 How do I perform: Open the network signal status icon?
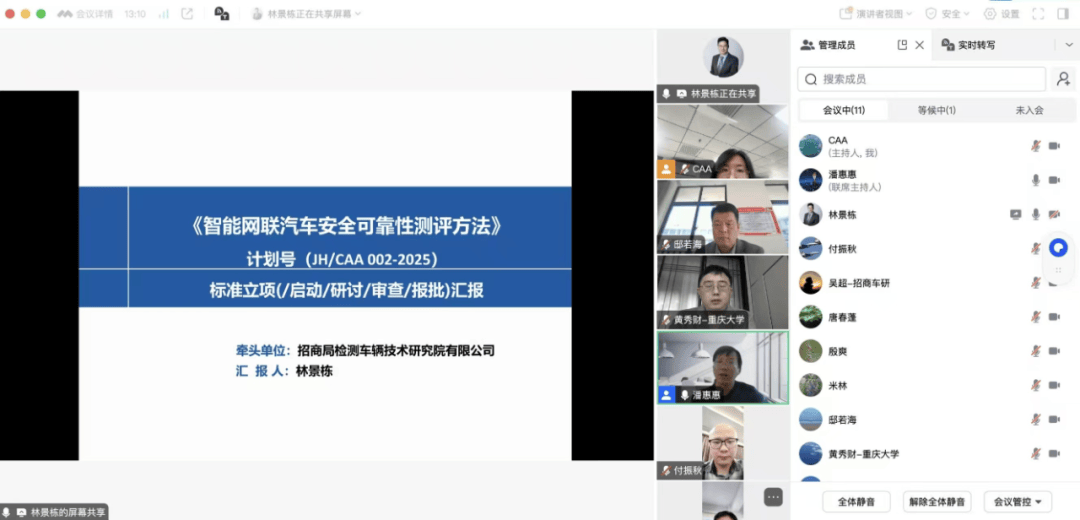click(x=163, y=14)
